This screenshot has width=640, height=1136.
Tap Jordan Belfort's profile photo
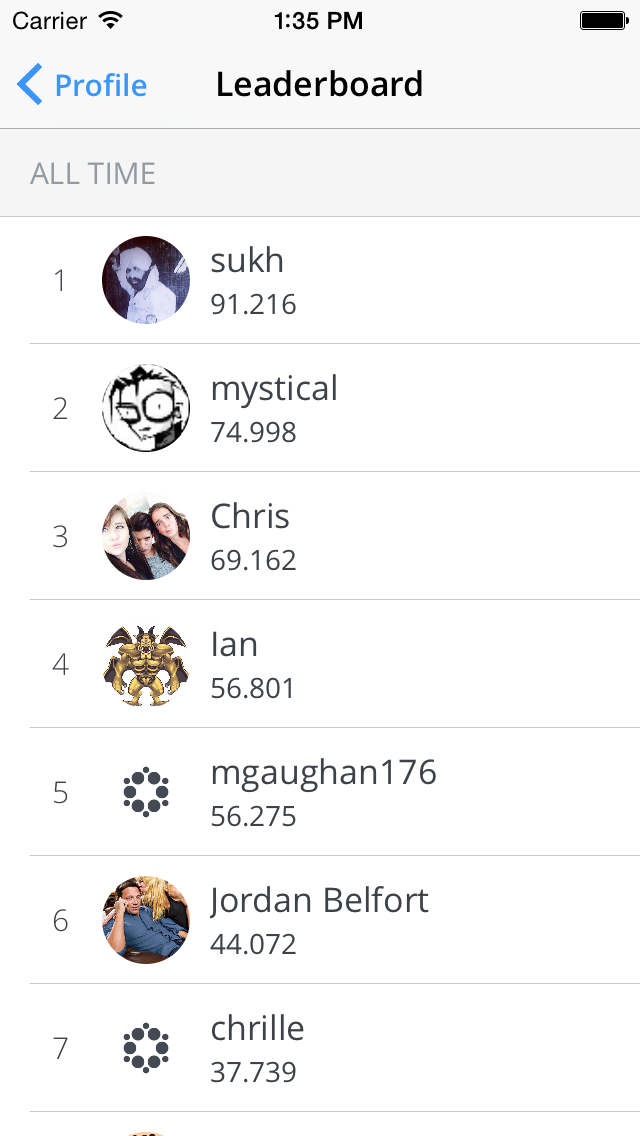point(146,919)
